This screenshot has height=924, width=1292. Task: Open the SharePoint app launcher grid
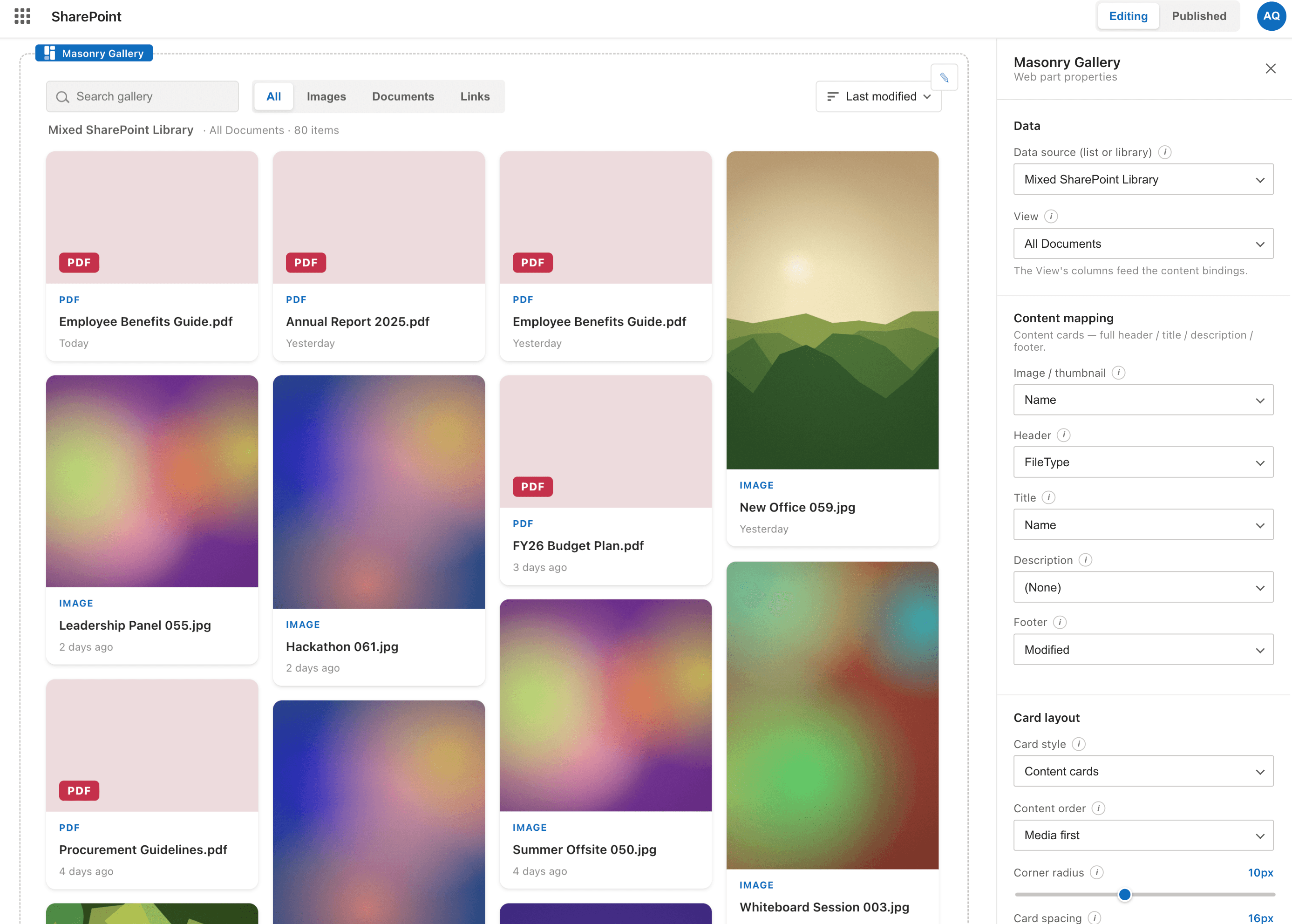coord(22,16)
